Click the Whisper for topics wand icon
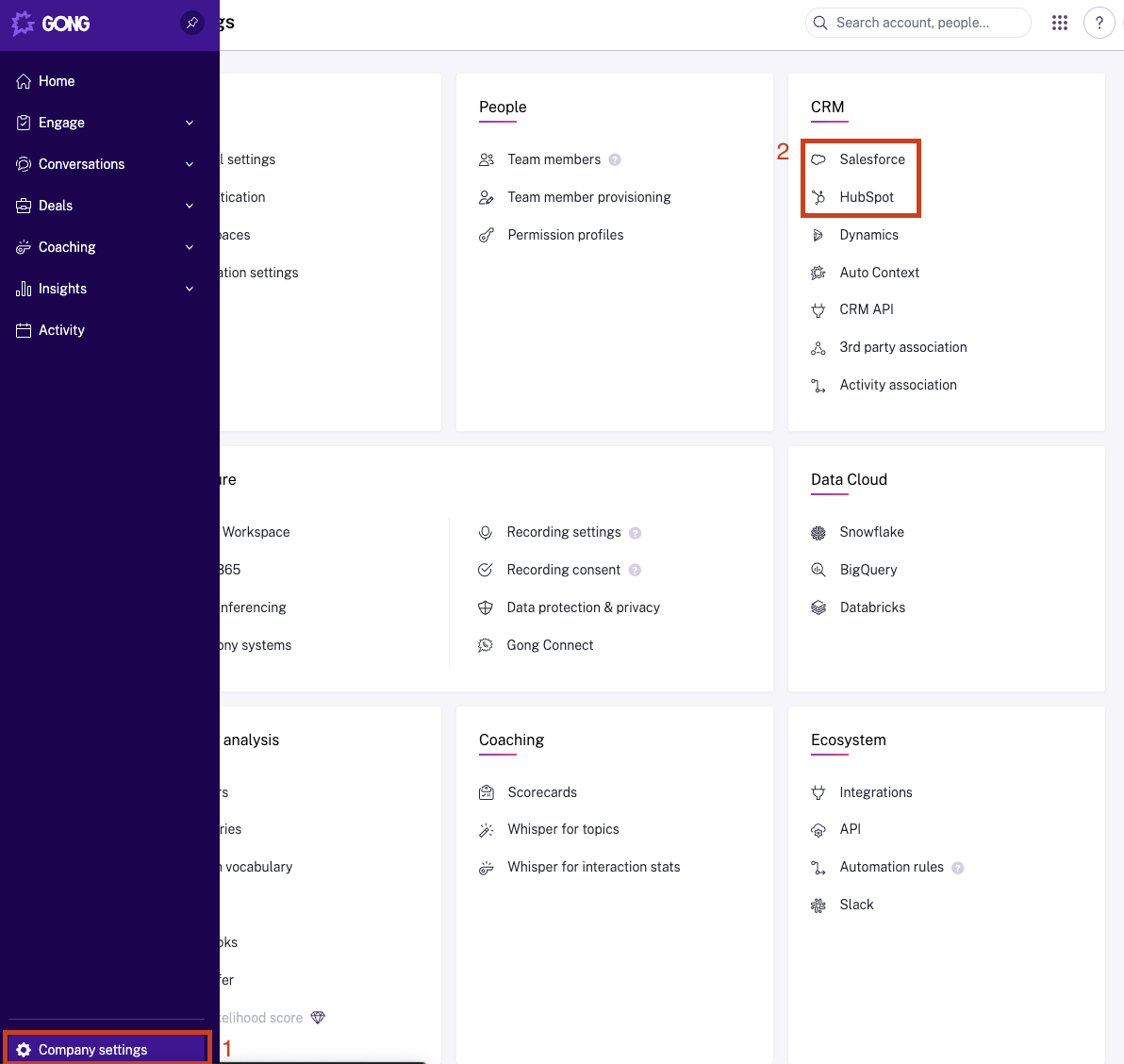The height and width of the screenshot is (1064, 1124). (x=486, y=829)
